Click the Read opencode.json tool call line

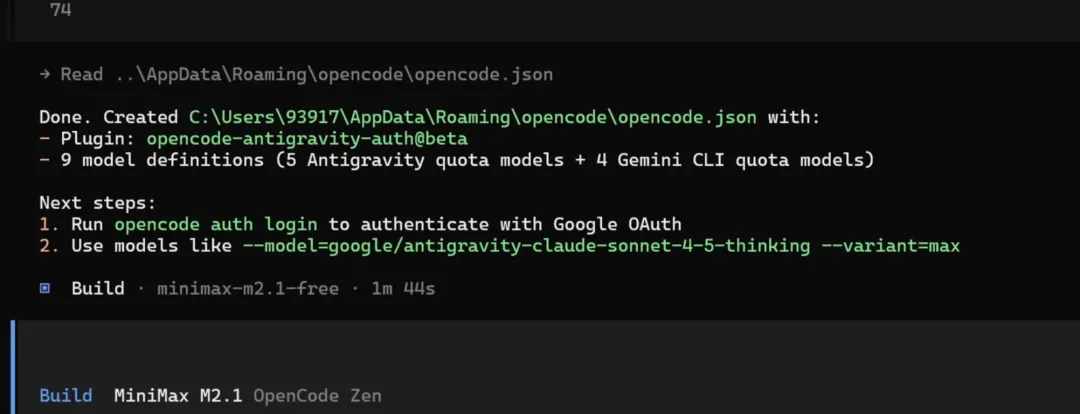coord(305,75)
